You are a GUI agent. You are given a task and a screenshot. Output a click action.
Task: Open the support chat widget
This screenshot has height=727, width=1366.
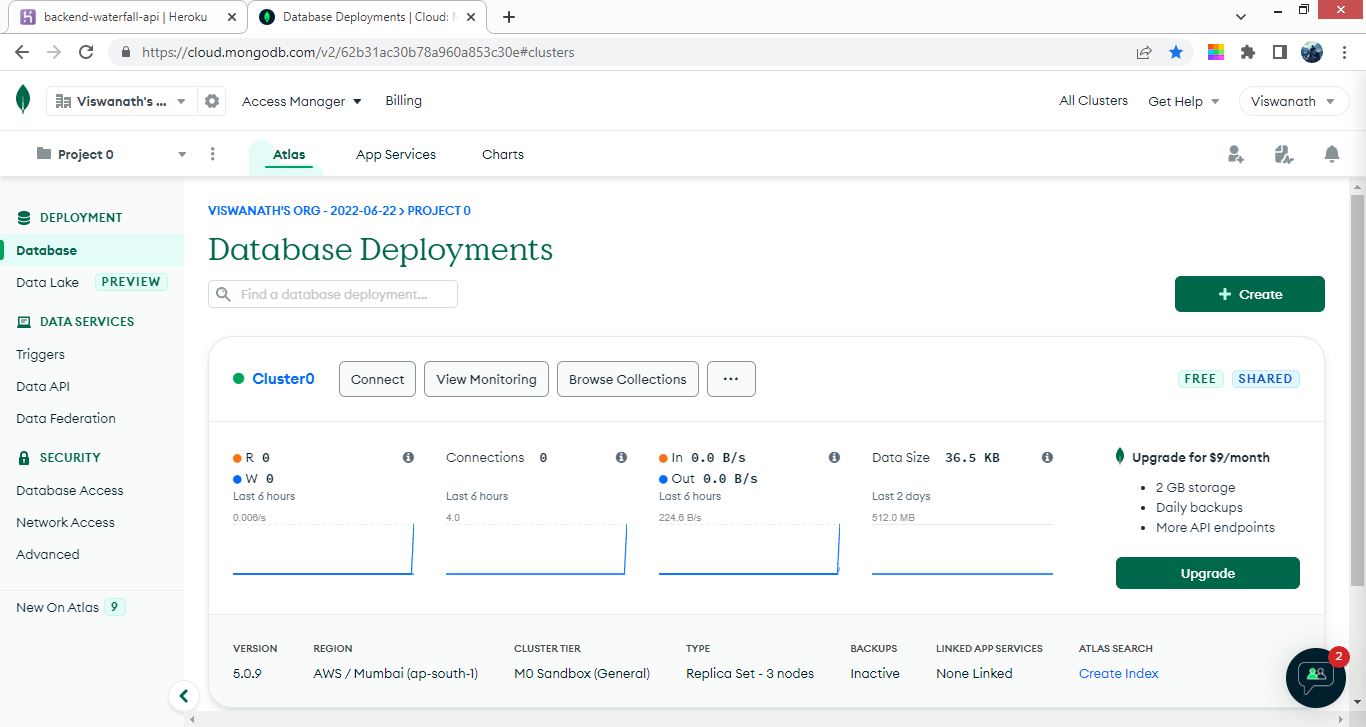tap(1316, 677)
